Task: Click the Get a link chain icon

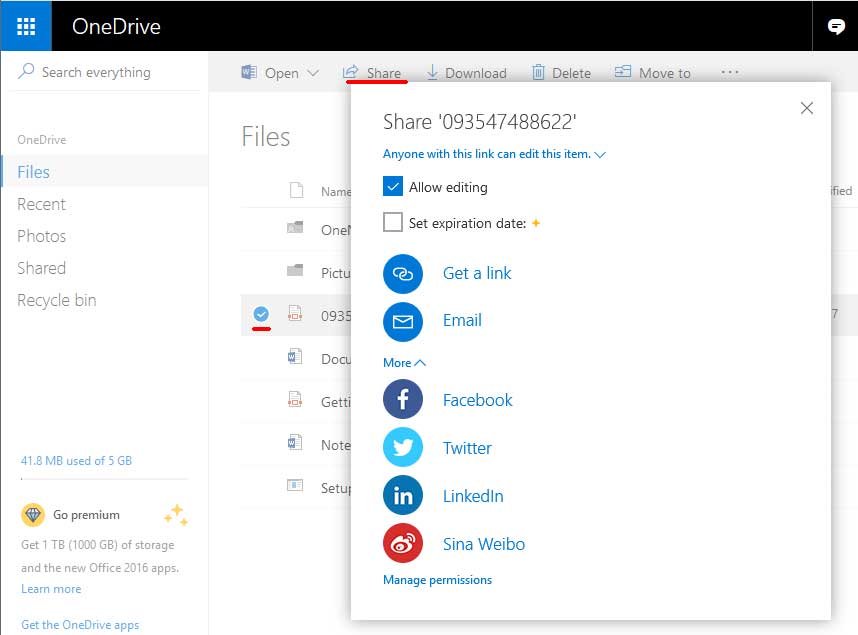Action: 403,274
